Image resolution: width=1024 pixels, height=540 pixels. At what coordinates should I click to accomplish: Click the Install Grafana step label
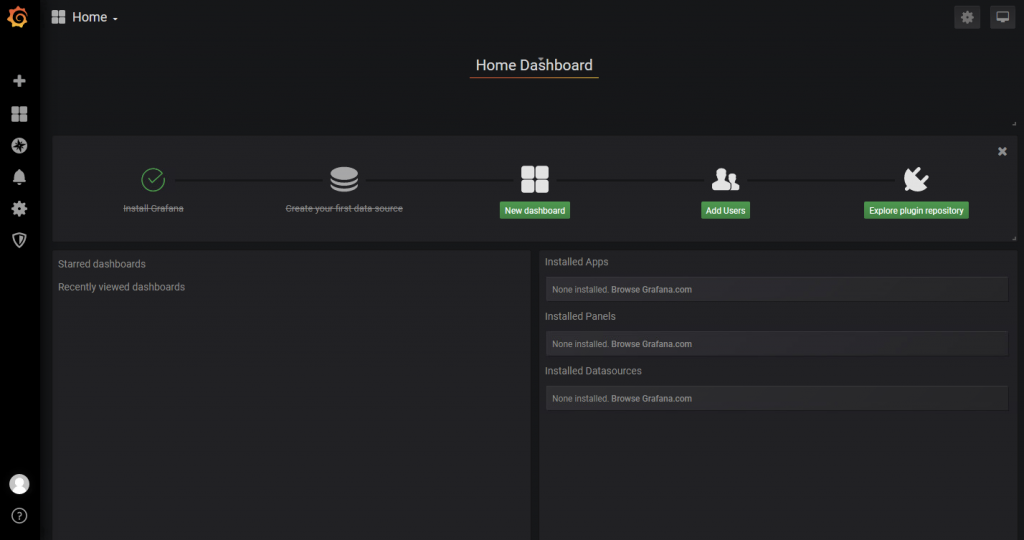153,208
